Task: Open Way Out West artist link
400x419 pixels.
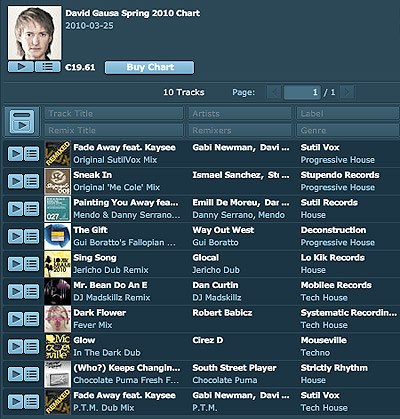Action: pos(223,230)
